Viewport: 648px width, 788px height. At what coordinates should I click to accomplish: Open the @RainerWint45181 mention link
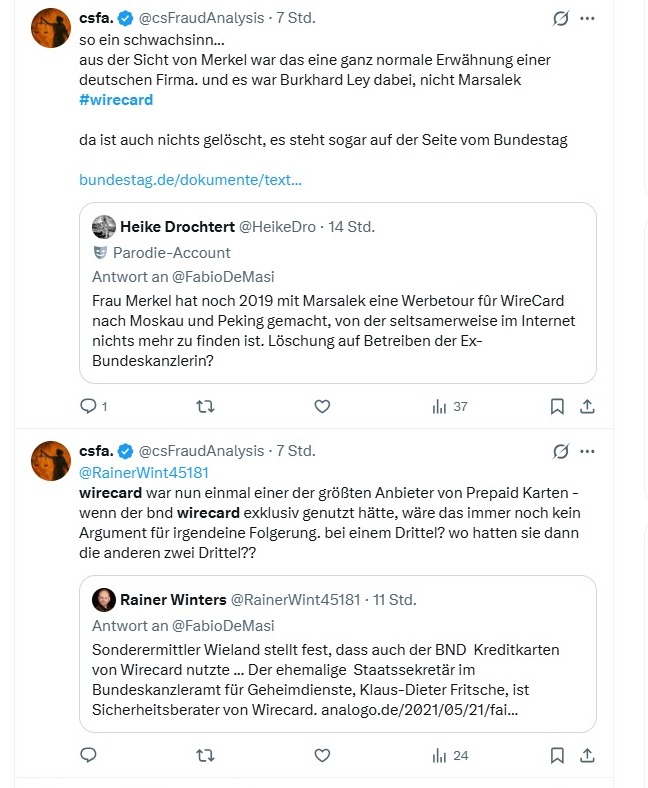point(144,471)
